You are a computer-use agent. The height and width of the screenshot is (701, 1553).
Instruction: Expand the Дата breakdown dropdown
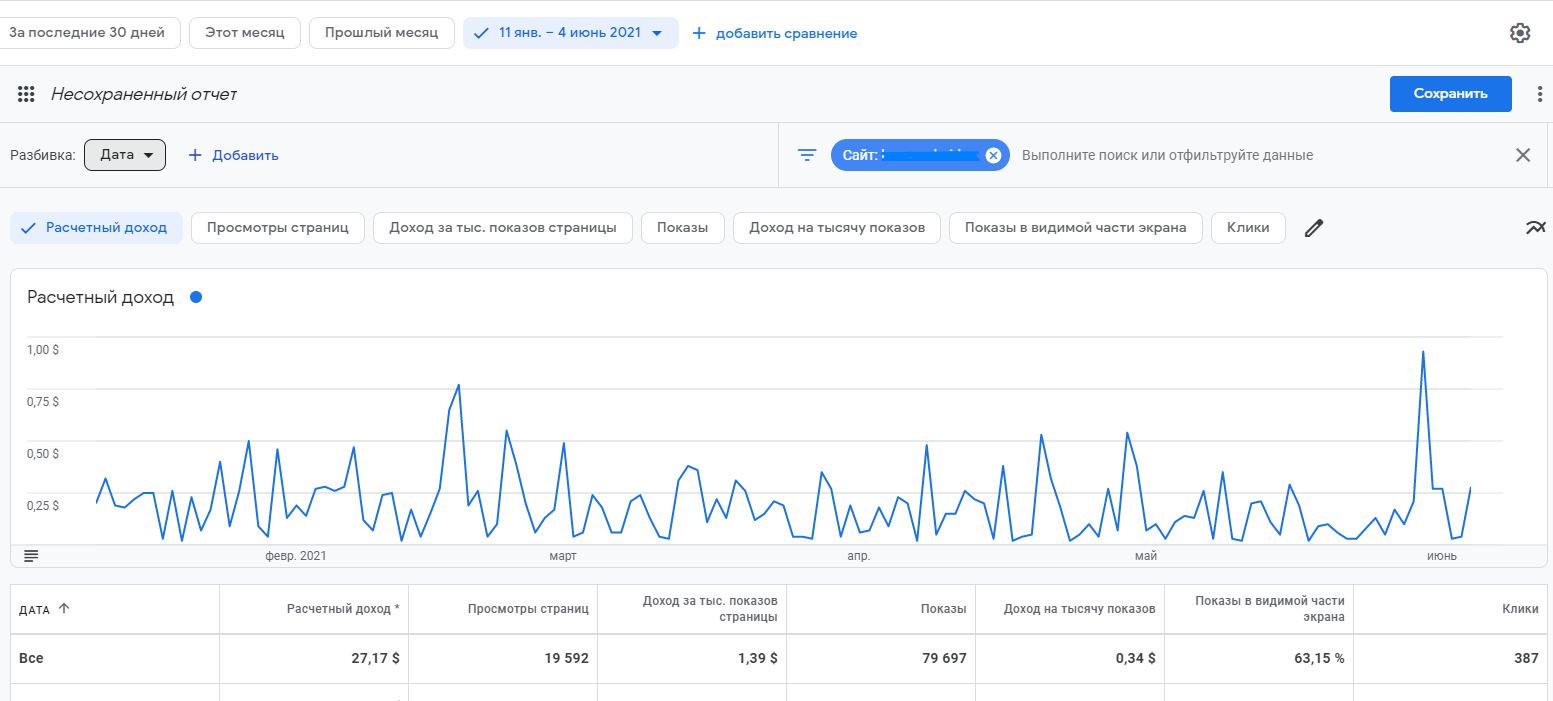coord(125,155)
